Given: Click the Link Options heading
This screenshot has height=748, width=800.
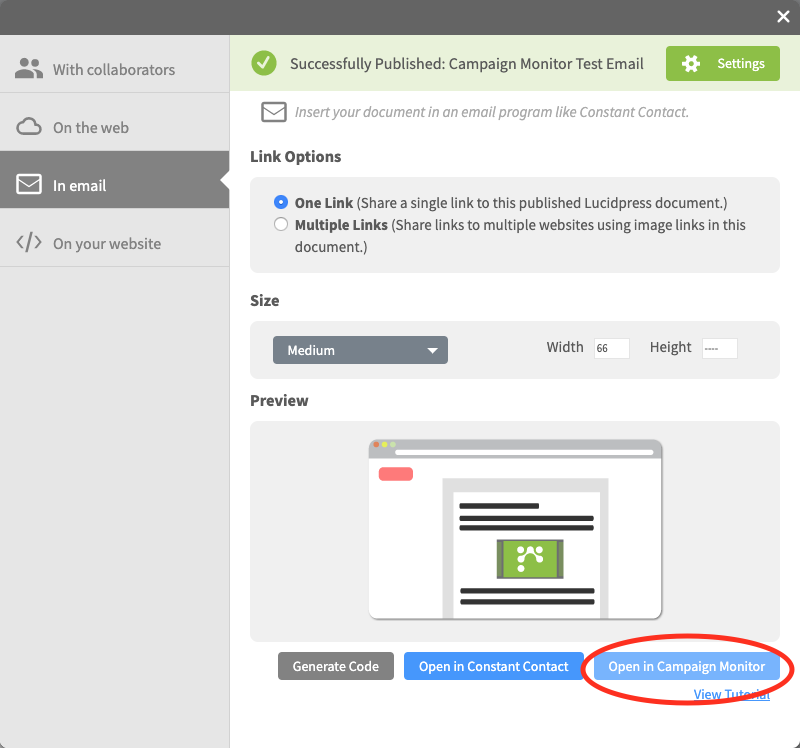Looking at the screenshot, I should click(295, 156).
